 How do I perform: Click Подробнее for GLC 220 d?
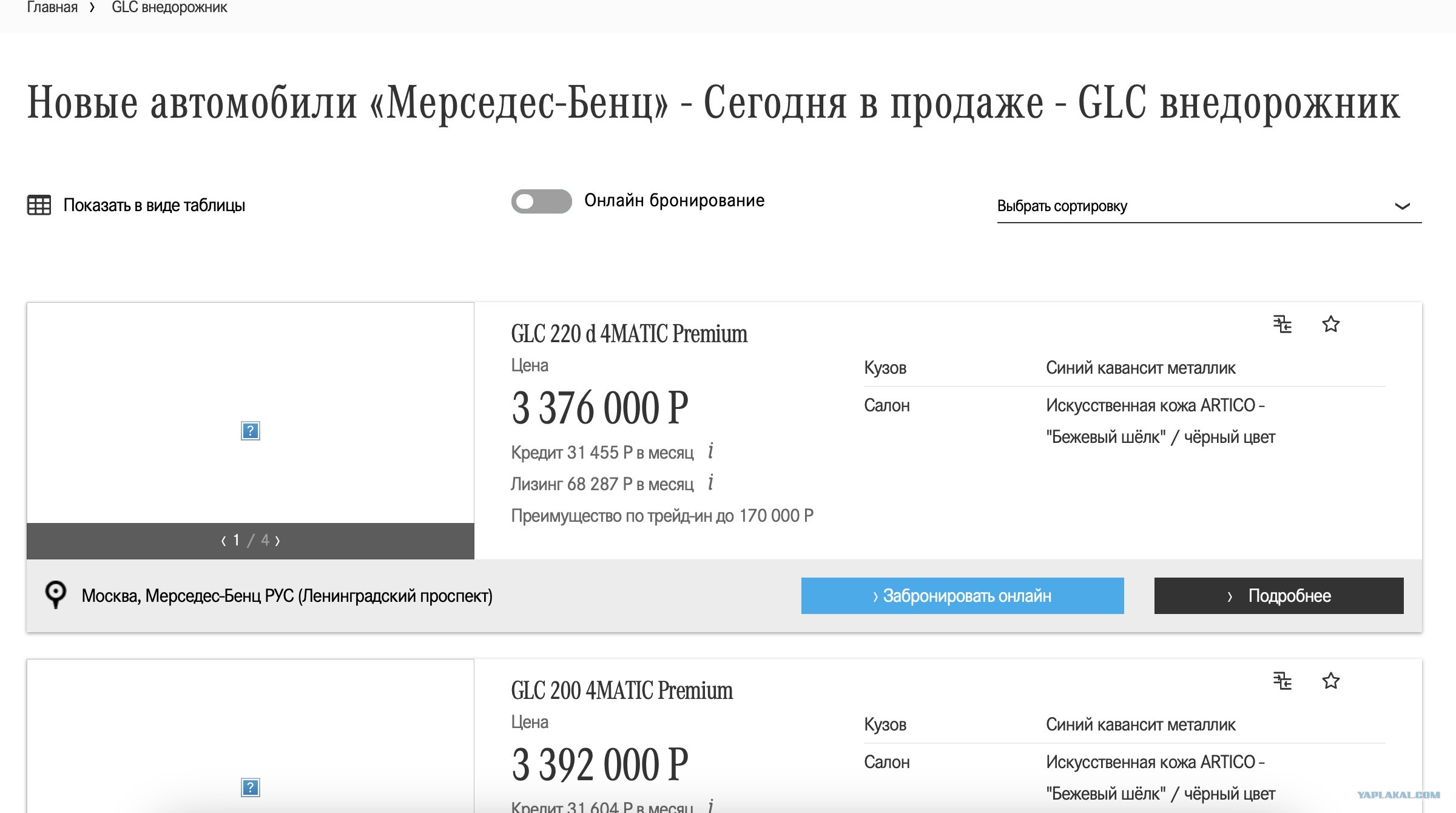1279,596
